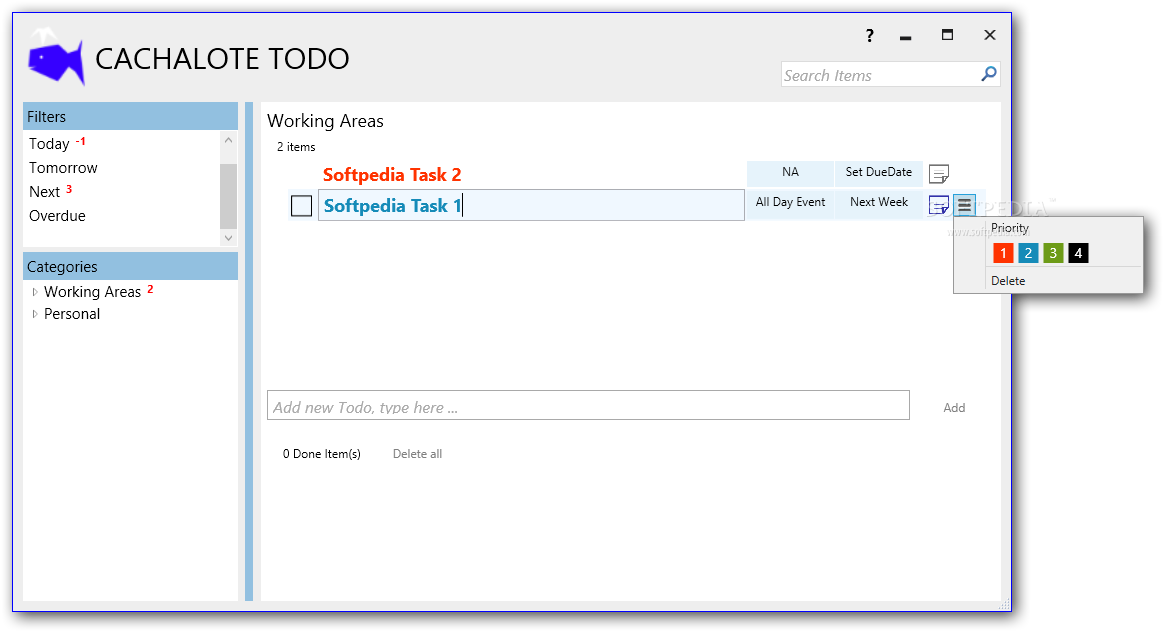Open help with the question mark icon

pos(869,35)
